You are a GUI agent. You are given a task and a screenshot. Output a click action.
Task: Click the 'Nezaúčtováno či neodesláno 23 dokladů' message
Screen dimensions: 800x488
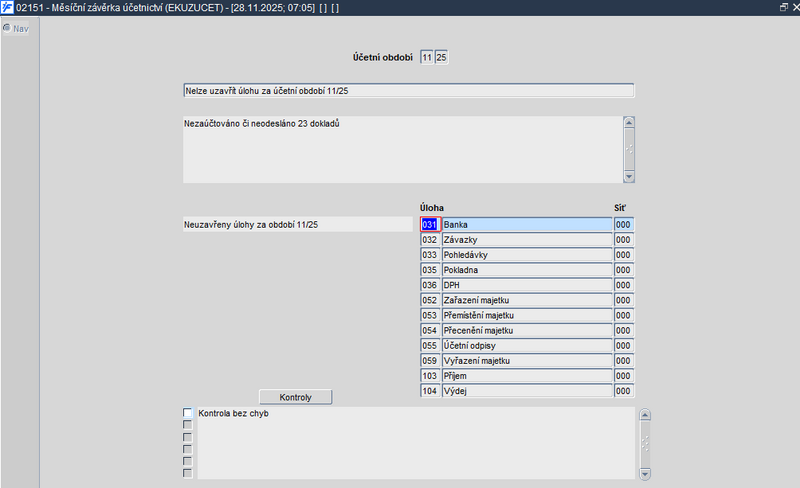pyautogui.click(x=262, y=124)
